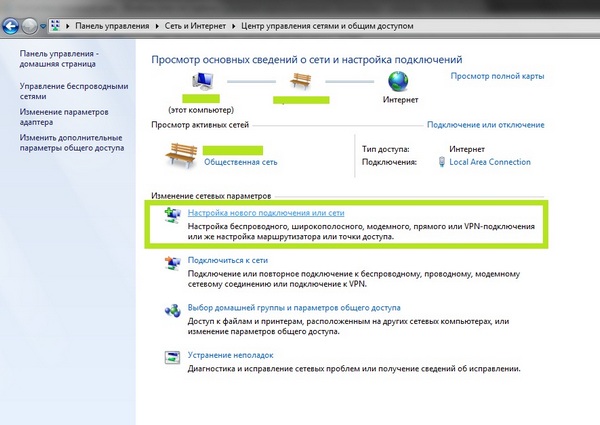
Task: Open Панель управления - домашняя страница link
Action: pos(59,59)
